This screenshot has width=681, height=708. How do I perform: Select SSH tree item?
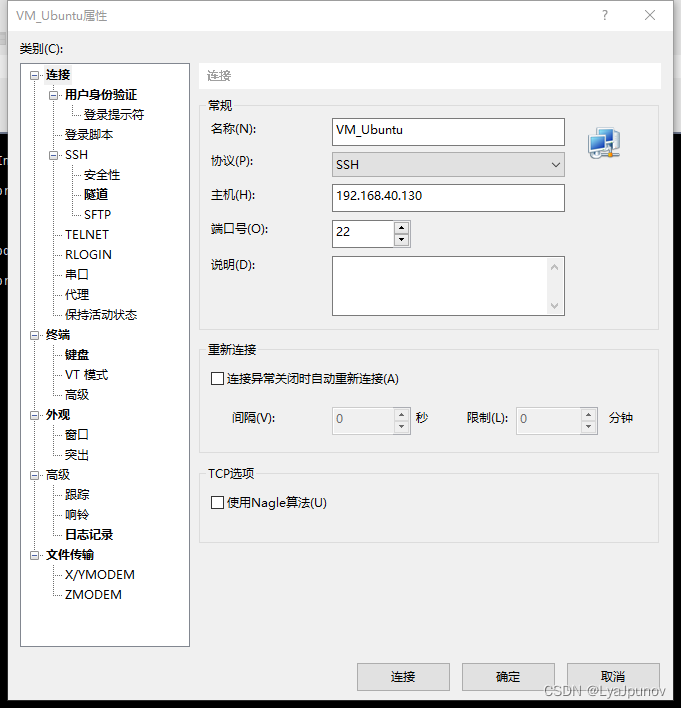point(76,155)
